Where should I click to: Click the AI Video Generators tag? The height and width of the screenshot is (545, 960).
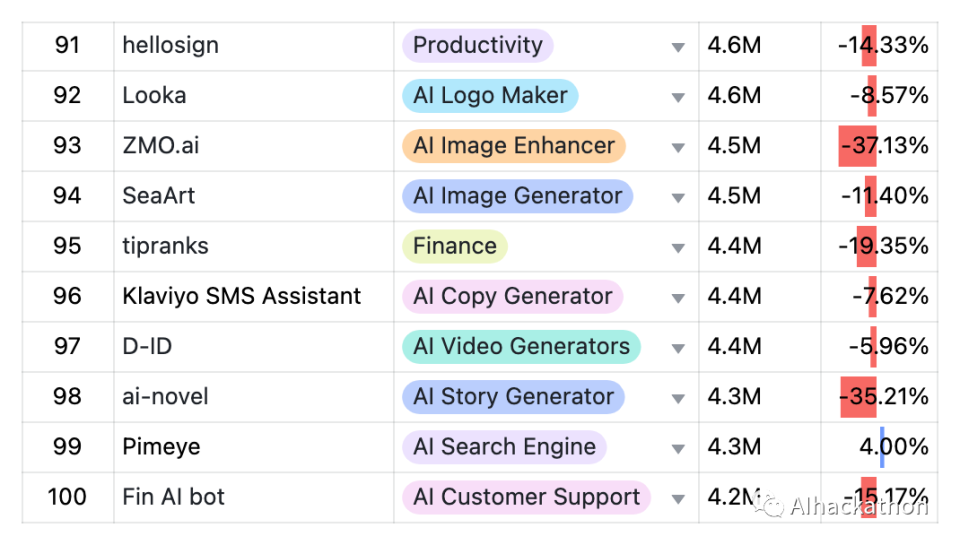520,347
